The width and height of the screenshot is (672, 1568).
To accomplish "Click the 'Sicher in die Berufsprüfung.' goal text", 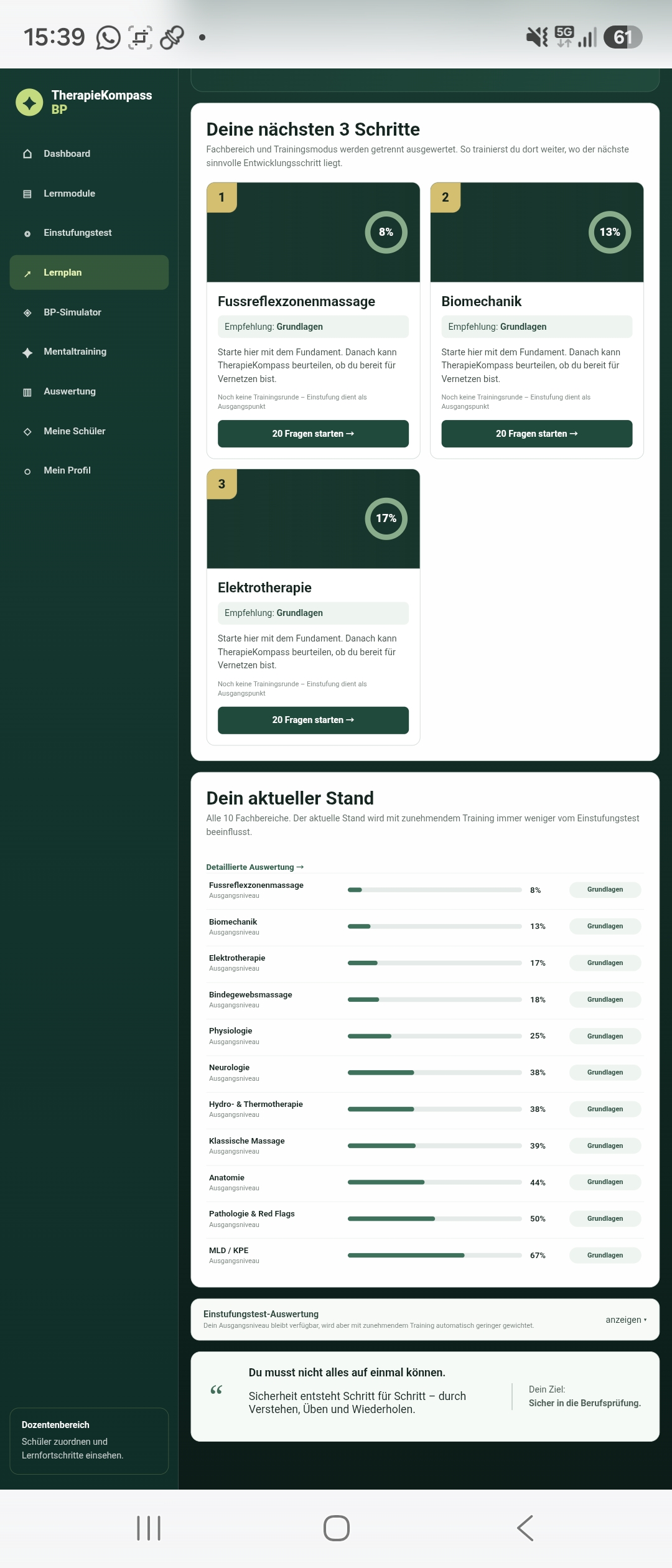I will [x=585, y=1403].
